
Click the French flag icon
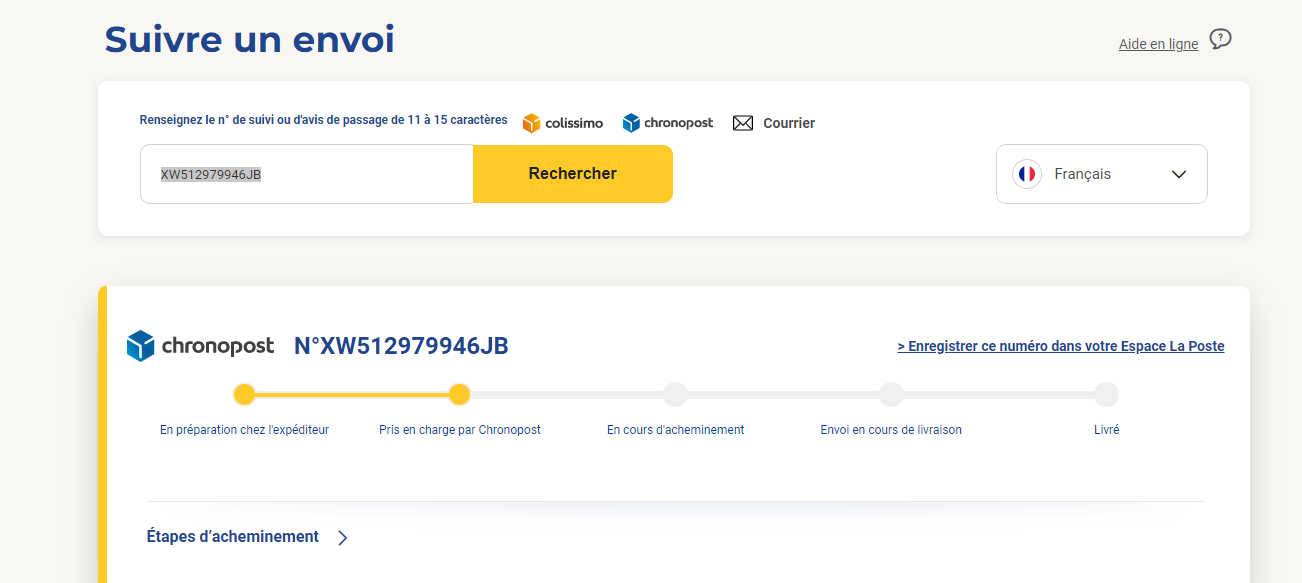tap(1026, 174)
